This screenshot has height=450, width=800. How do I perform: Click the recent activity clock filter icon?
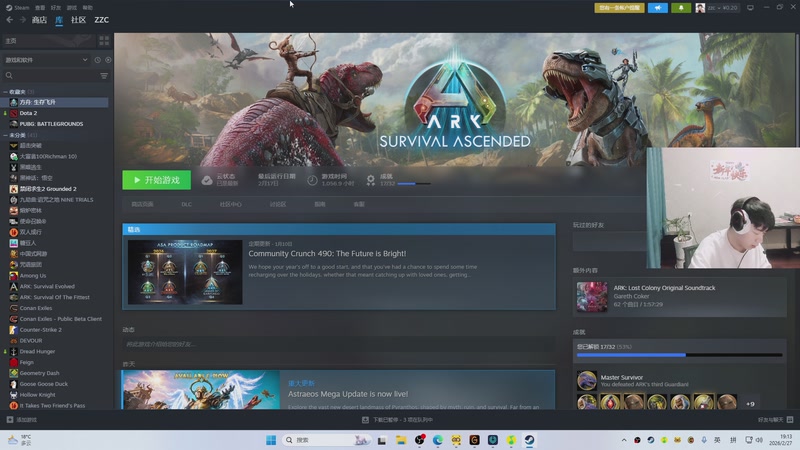97,60
